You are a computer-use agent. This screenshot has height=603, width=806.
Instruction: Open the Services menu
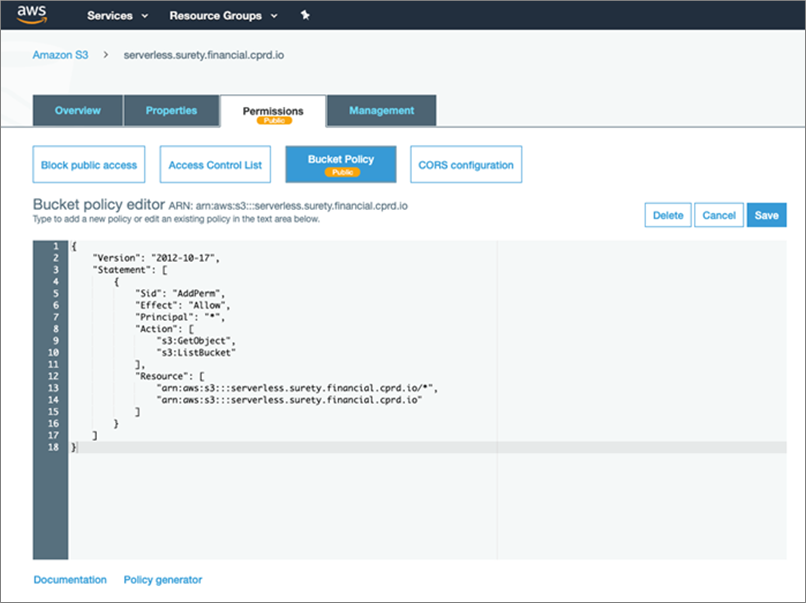[x=118, y=16]
